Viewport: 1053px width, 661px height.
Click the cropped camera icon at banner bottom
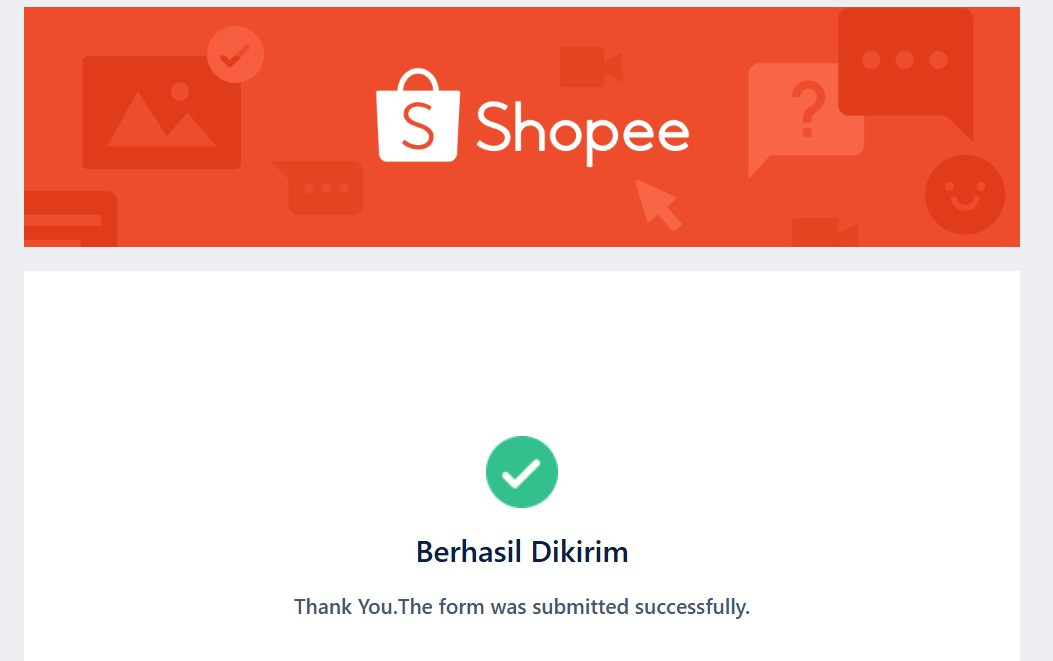pyautogui.click(x=823, y=233)
